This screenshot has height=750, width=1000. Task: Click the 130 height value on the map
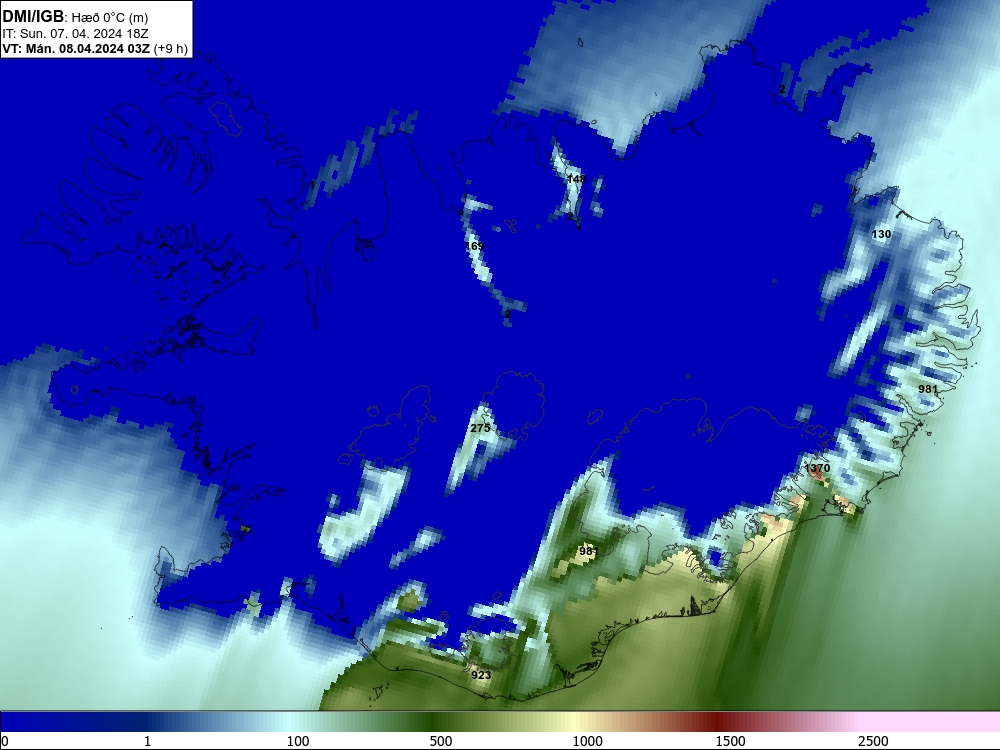pyautogui.click(x=881, y=234)
